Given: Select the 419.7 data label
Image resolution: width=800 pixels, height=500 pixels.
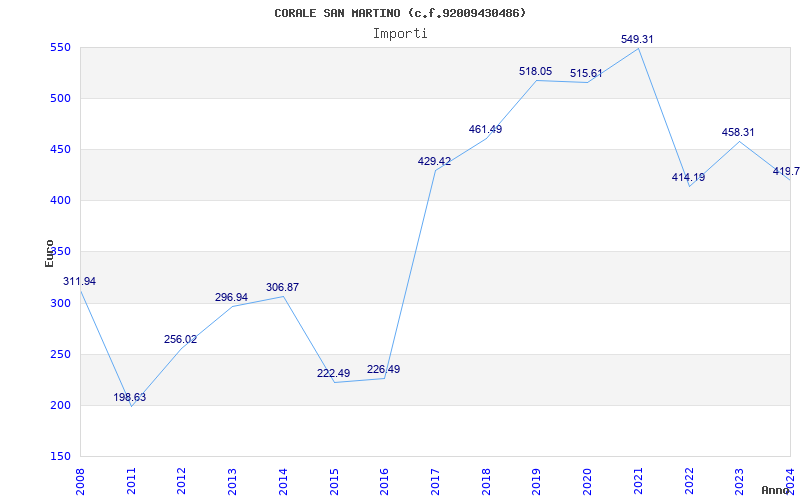Looking at the screenshot, I should (786, 171).
